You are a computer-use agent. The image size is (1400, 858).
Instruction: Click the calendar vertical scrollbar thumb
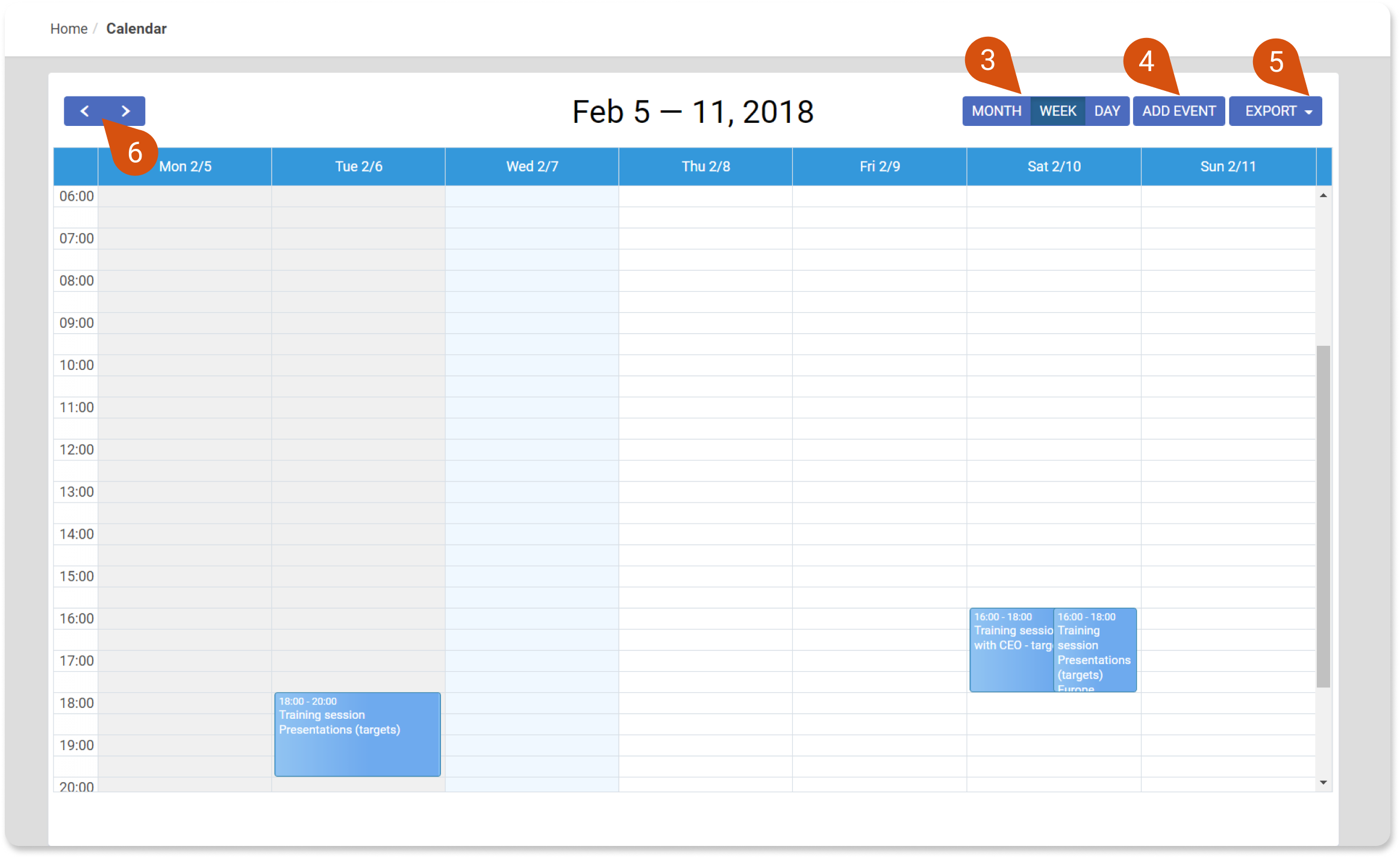coord(1323,516)
